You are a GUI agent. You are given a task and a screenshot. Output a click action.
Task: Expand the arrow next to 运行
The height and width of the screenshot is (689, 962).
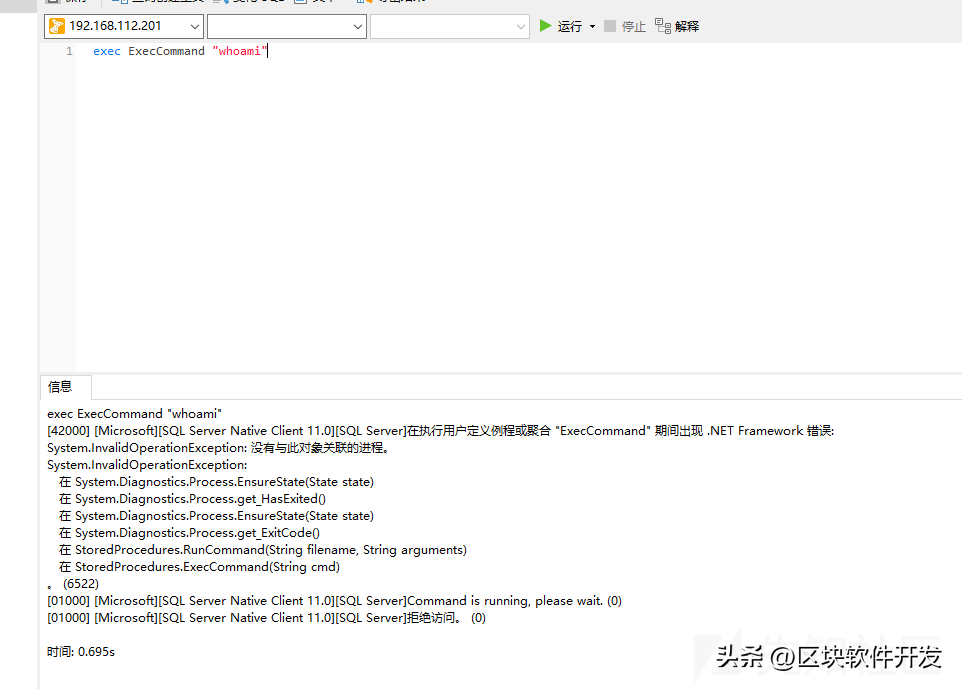click(592, 26)
